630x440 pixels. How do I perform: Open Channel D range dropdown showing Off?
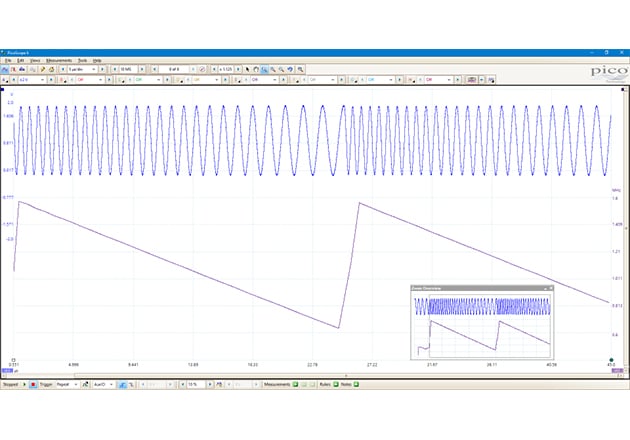[x=206, y=80]
